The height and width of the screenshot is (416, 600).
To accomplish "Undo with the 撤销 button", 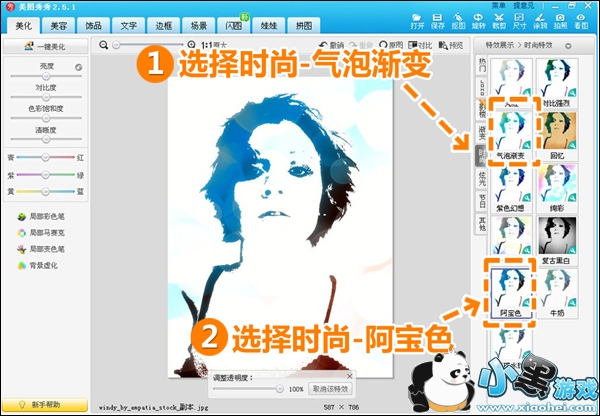I will point(332,45).
